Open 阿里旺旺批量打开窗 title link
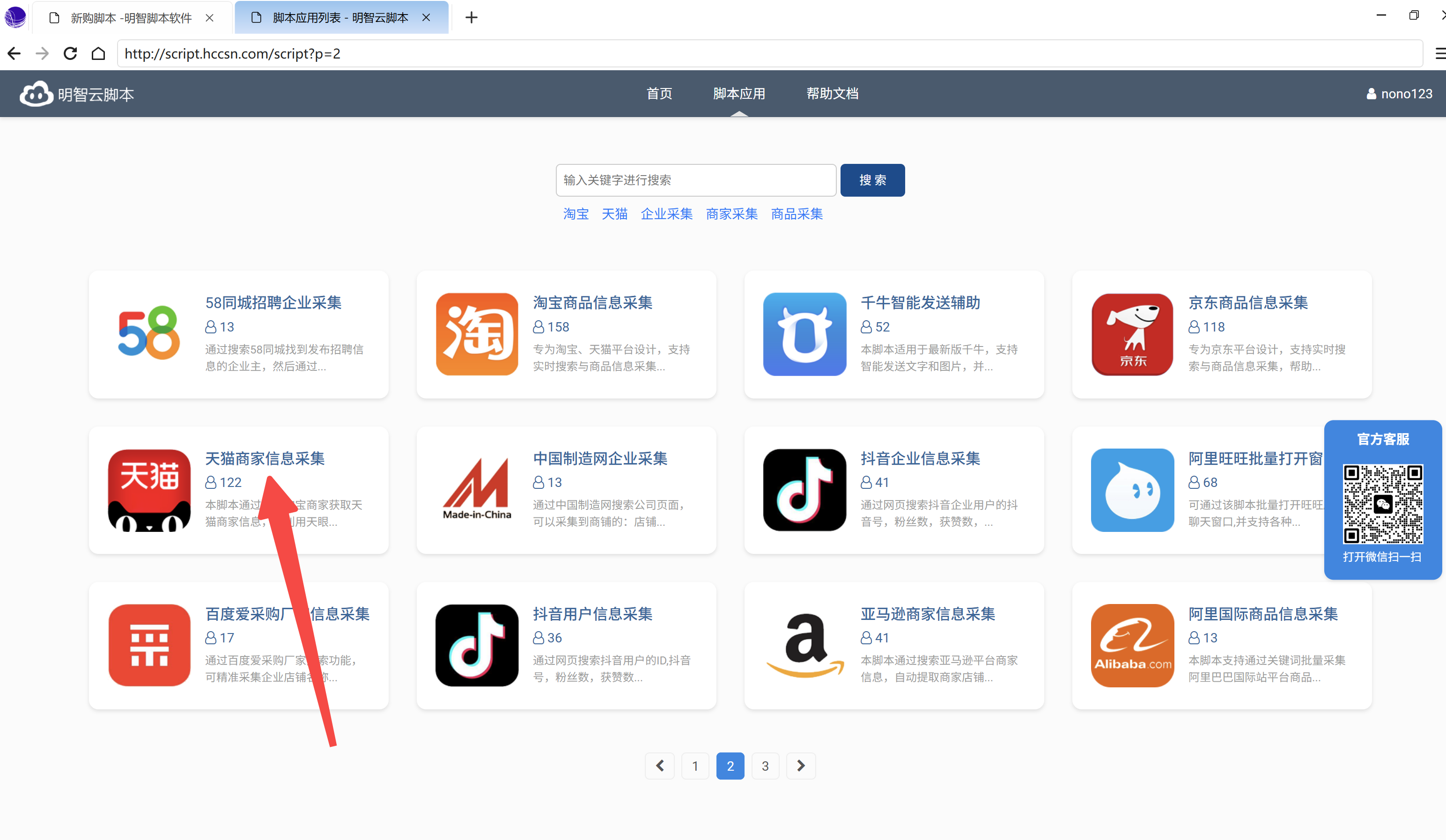The height and width of the screenshot is (840, 1446). 1255,458
